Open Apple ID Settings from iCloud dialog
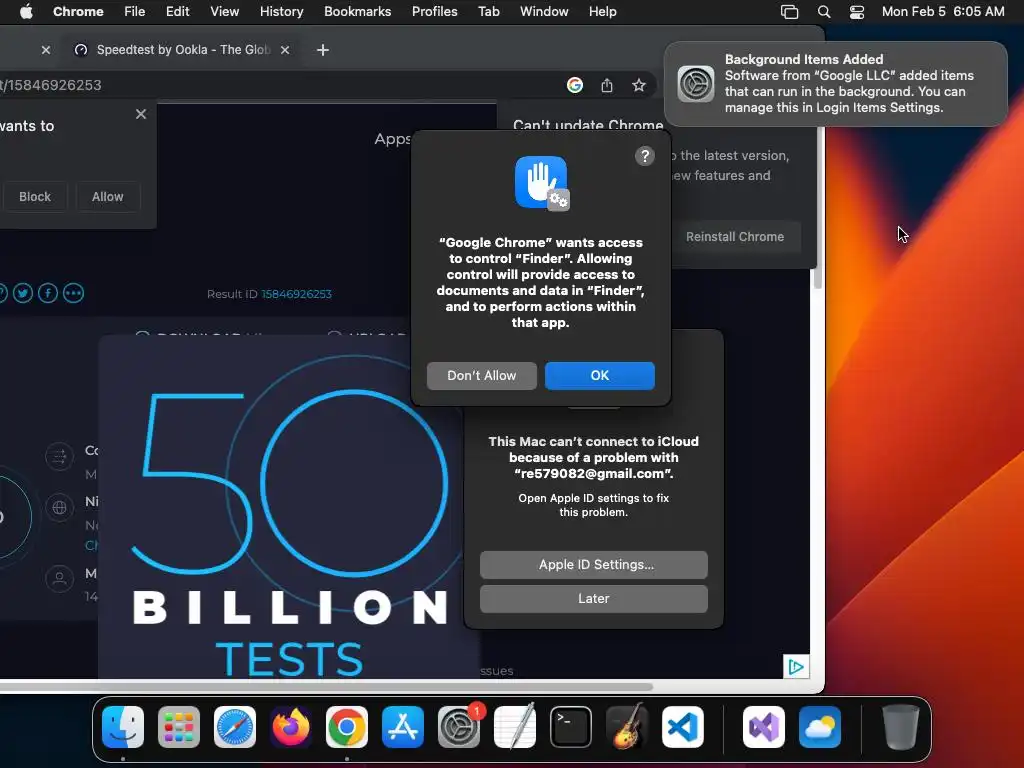This screenshot has width=1024, height=768. (594, 564)
